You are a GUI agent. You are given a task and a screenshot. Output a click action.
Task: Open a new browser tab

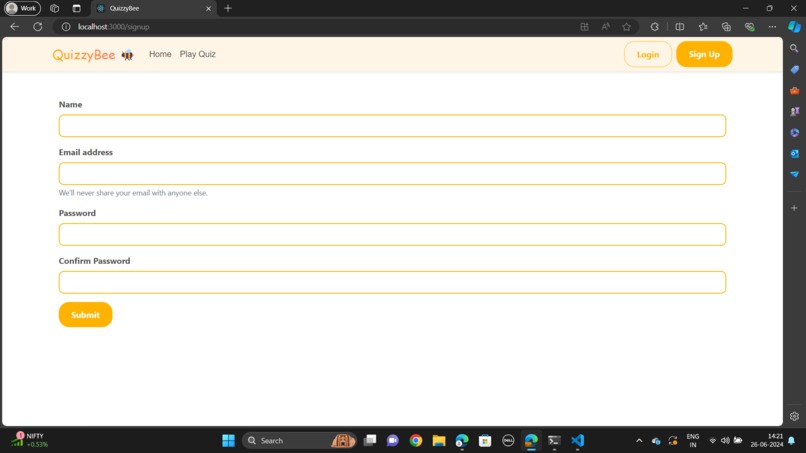[228, 8]
